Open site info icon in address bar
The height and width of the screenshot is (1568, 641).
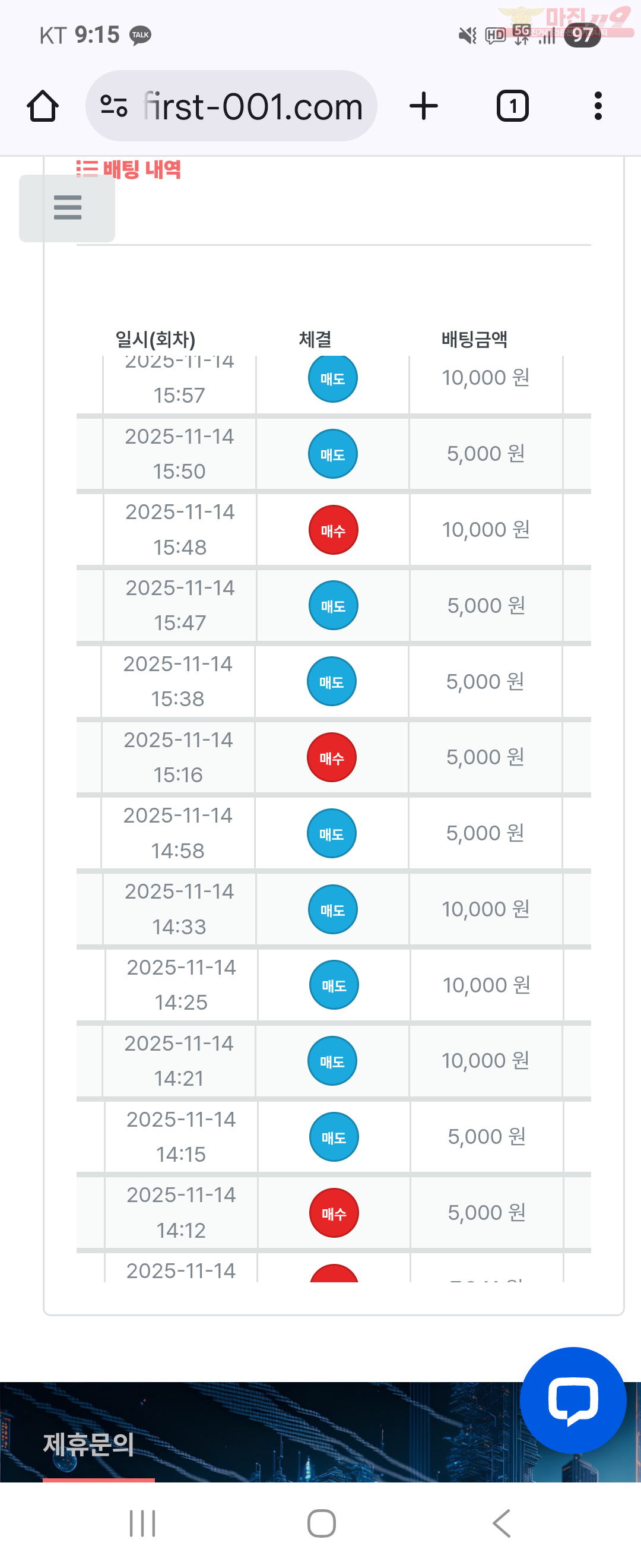point(114,106)
